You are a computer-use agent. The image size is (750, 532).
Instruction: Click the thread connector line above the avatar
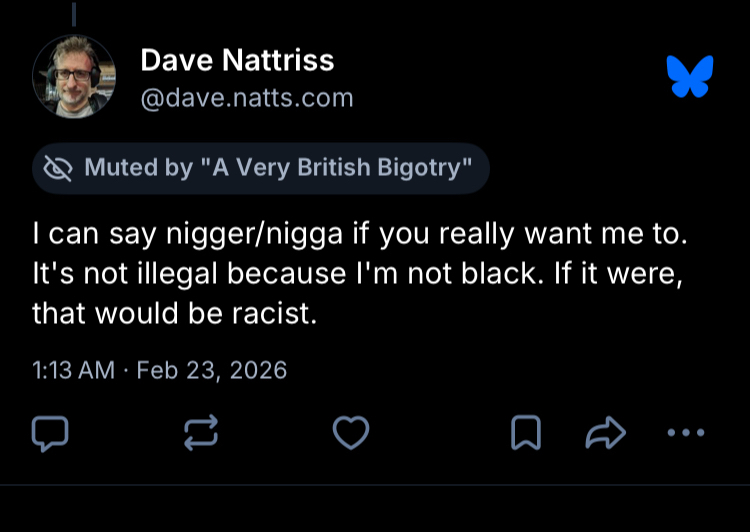[x=74, y=12]
